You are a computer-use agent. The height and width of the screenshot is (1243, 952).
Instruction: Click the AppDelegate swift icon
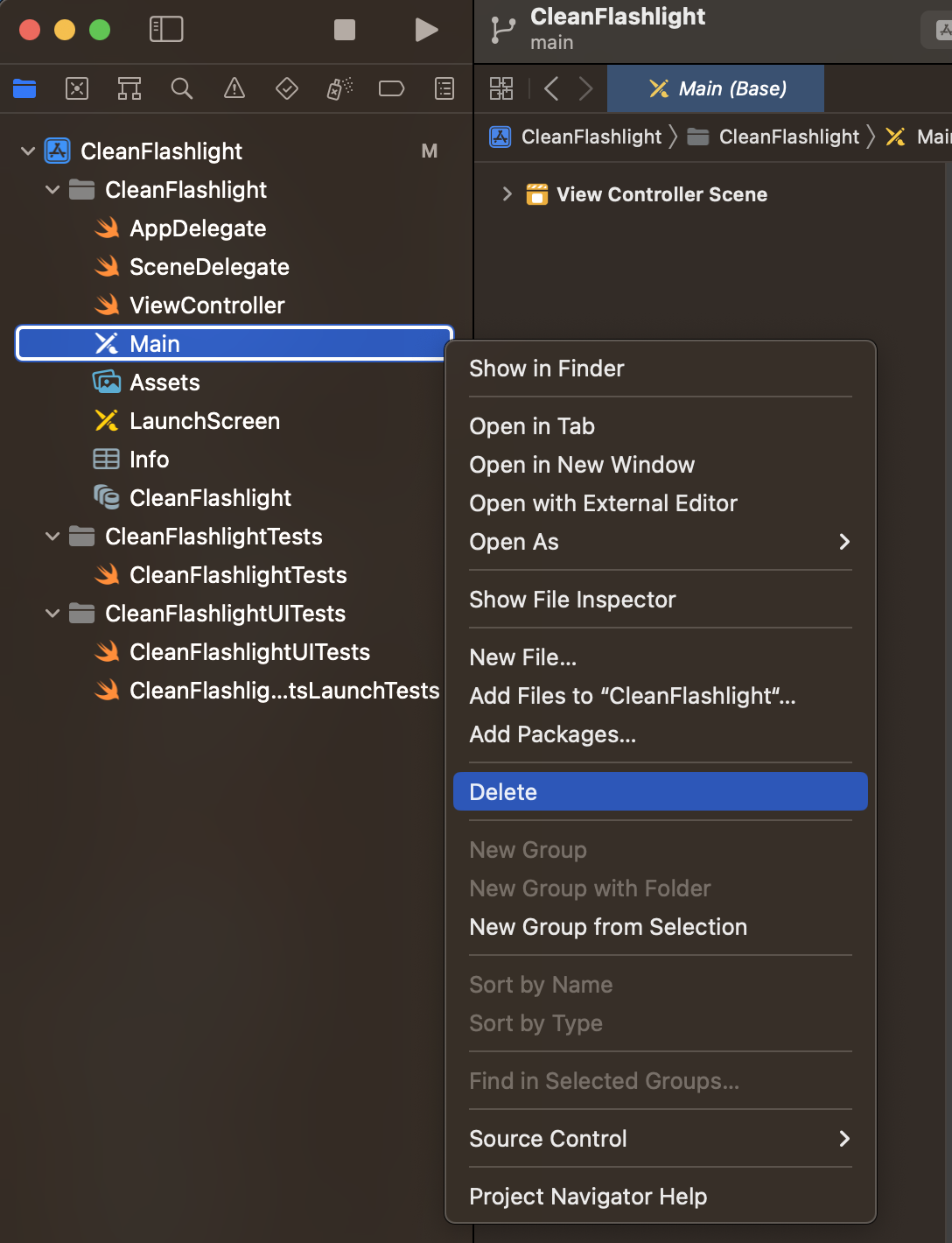click(x=107, y=228)
